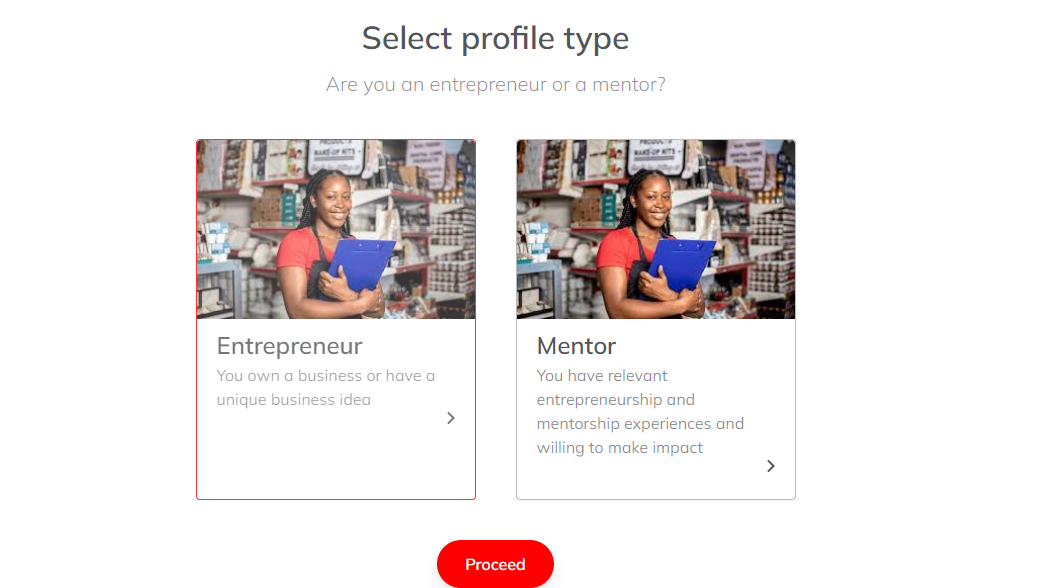
Task: Click the blue clipboard in the Mentor image
Action: (680, 265)
